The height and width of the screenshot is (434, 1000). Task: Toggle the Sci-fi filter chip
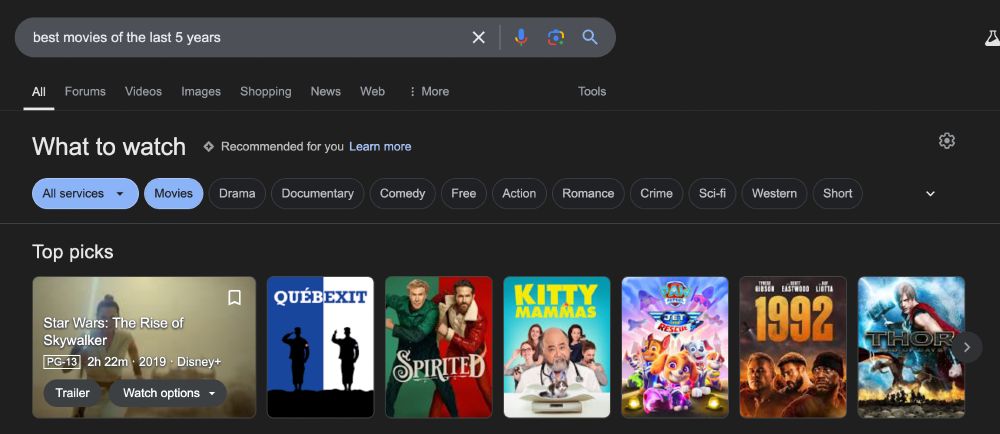pos(712,194)
